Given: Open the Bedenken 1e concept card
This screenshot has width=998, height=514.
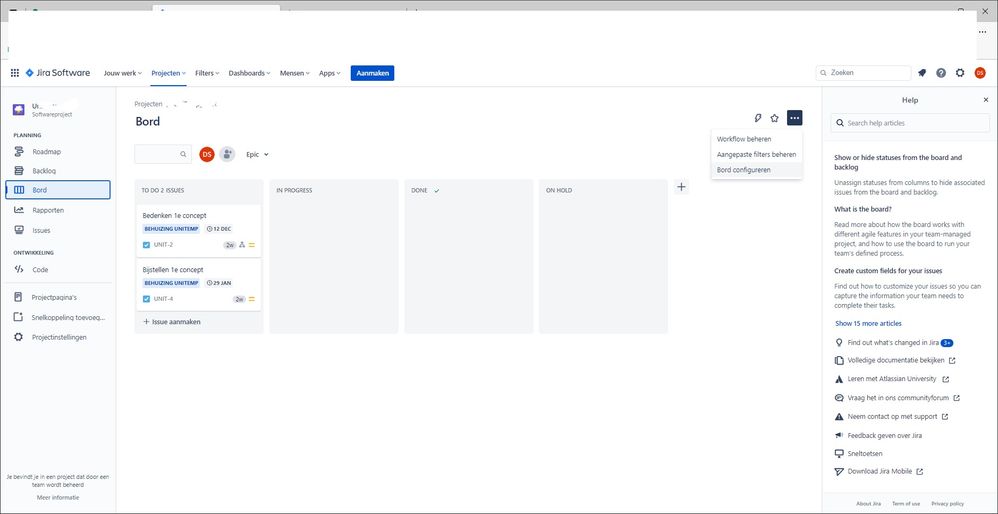Looking at the screenshot, I should (x=199, y=230).
